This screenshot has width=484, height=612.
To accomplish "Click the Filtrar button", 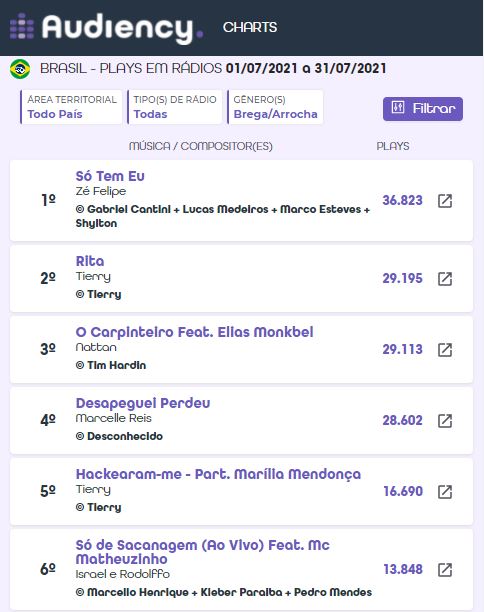I will coord(423,109).
